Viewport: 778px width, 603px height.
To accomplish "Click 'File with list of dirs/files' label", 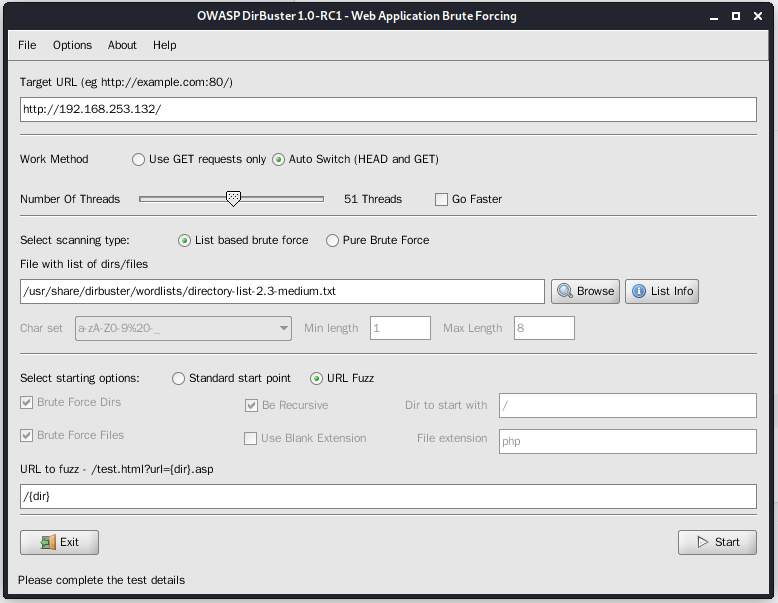I will coord(84,264).
